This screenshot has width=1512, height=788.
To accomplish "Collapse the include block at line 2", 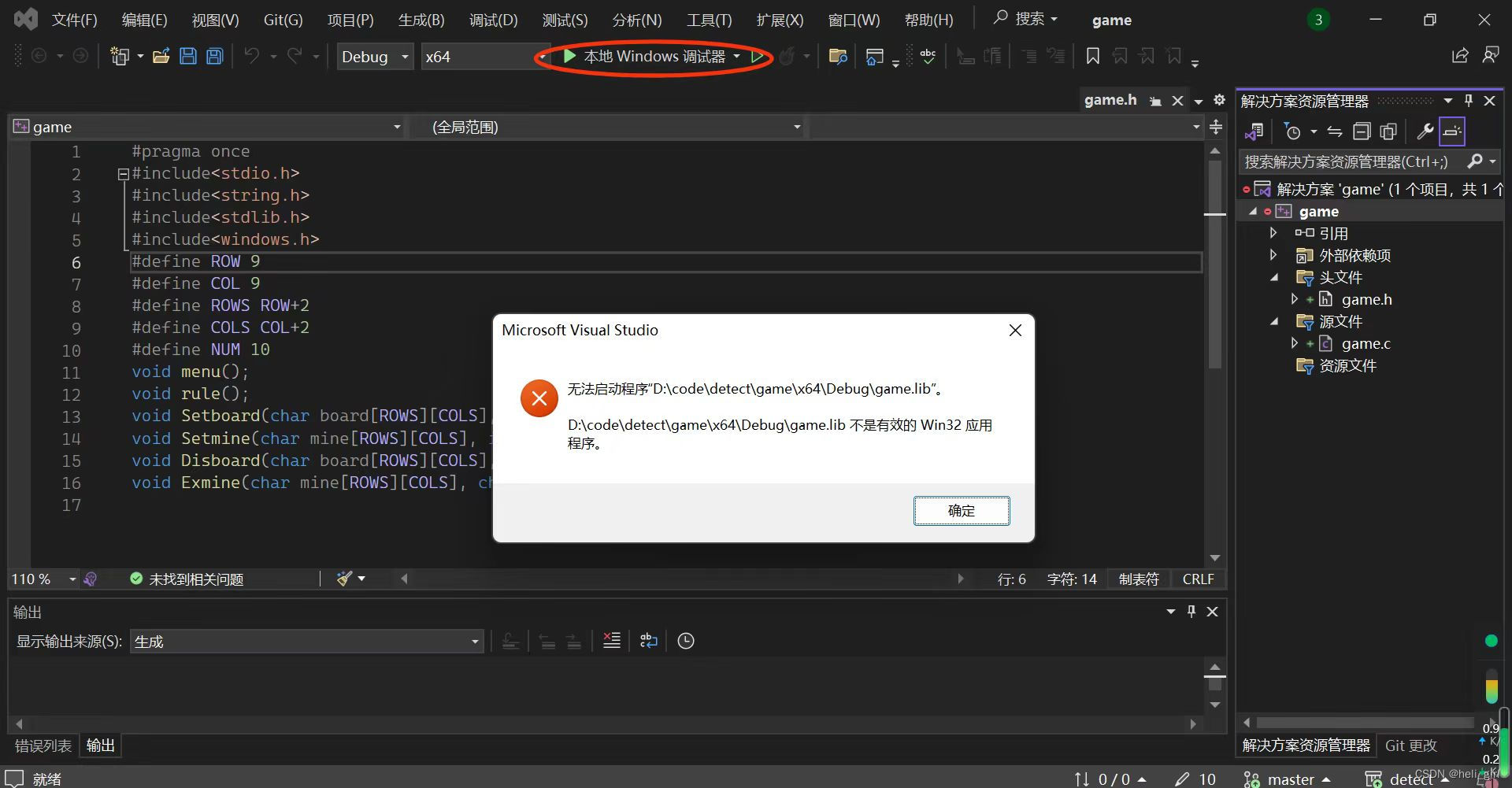I will coord(123,174).
